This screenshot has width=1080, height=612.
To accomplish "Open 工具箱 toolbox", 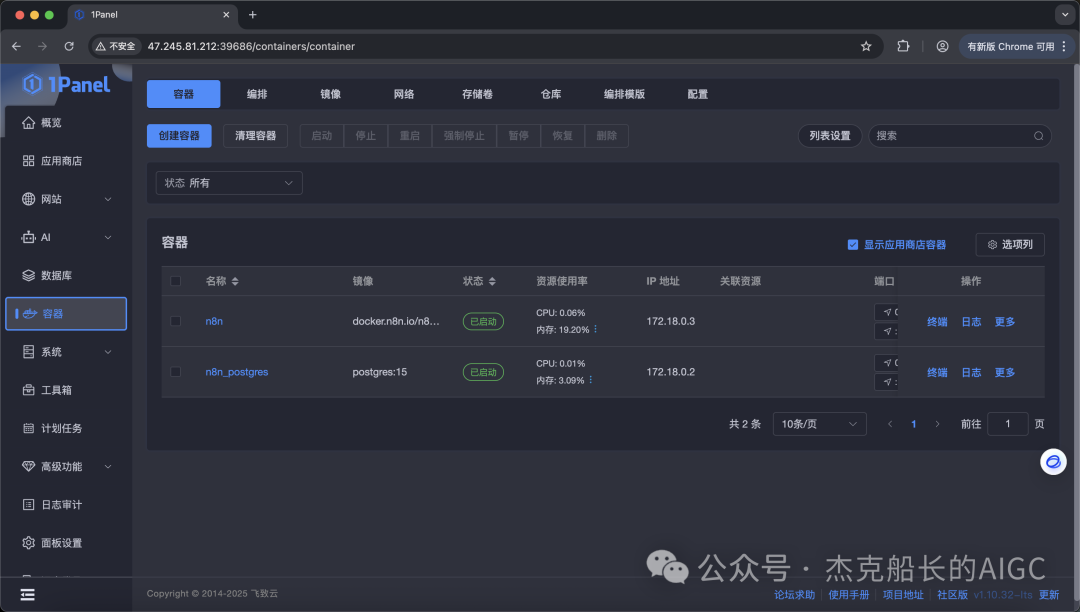I will [x=47, y=390].
